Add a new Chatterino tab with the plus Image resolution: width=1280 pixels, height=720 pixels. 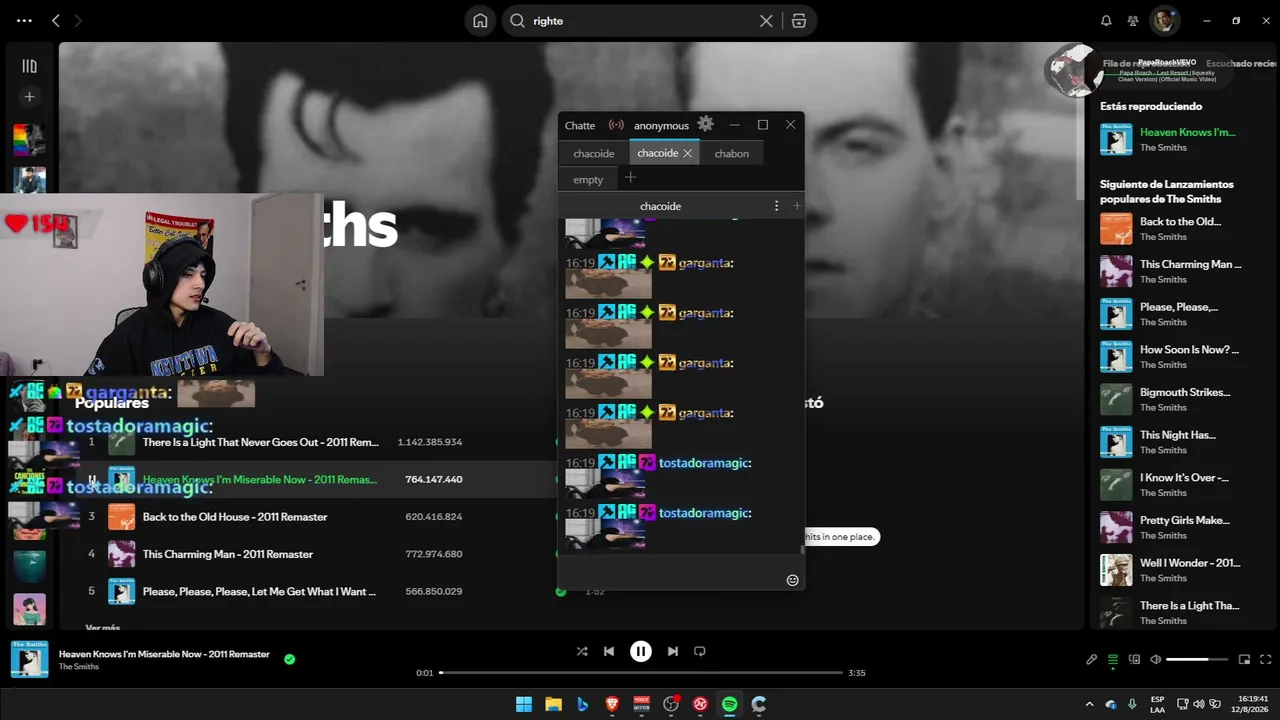click(x=630, y=178)
